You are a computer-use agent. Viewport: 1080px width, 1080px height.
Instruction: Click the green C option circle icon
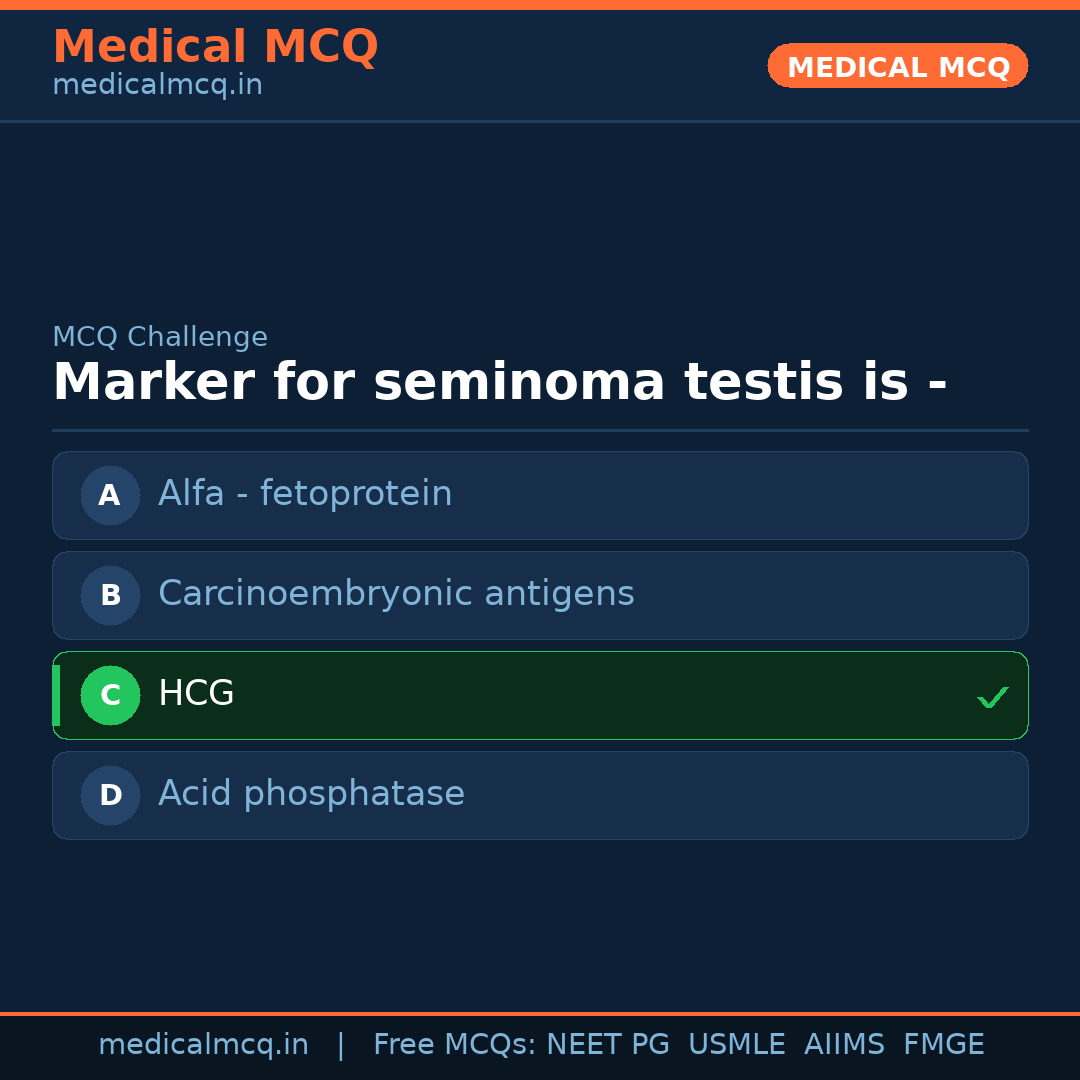[110, 695]
